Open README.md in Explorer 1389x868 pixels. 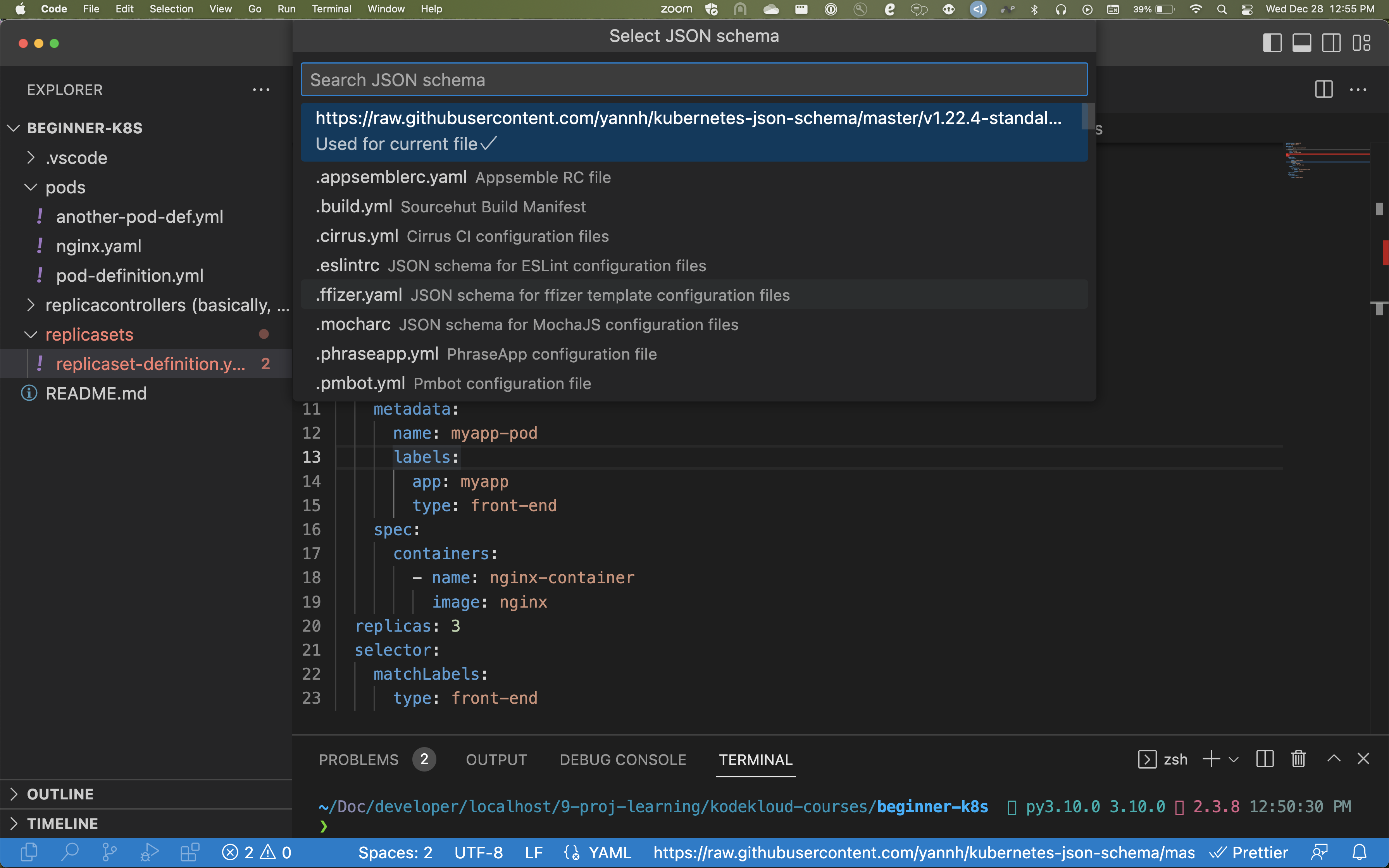coord(146,393)
